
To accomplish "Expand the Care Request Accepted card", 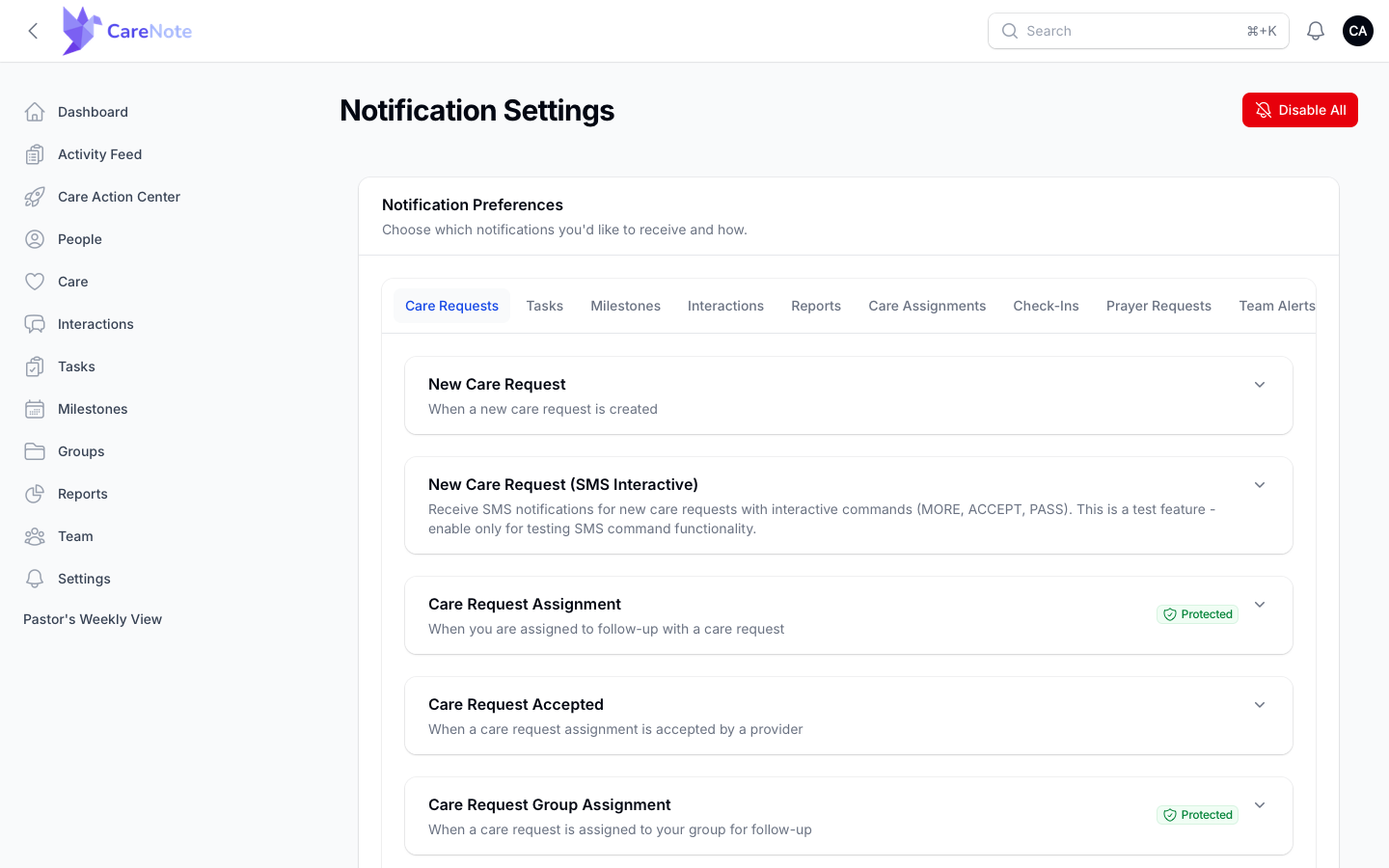I will click(x=1260, y=705).
